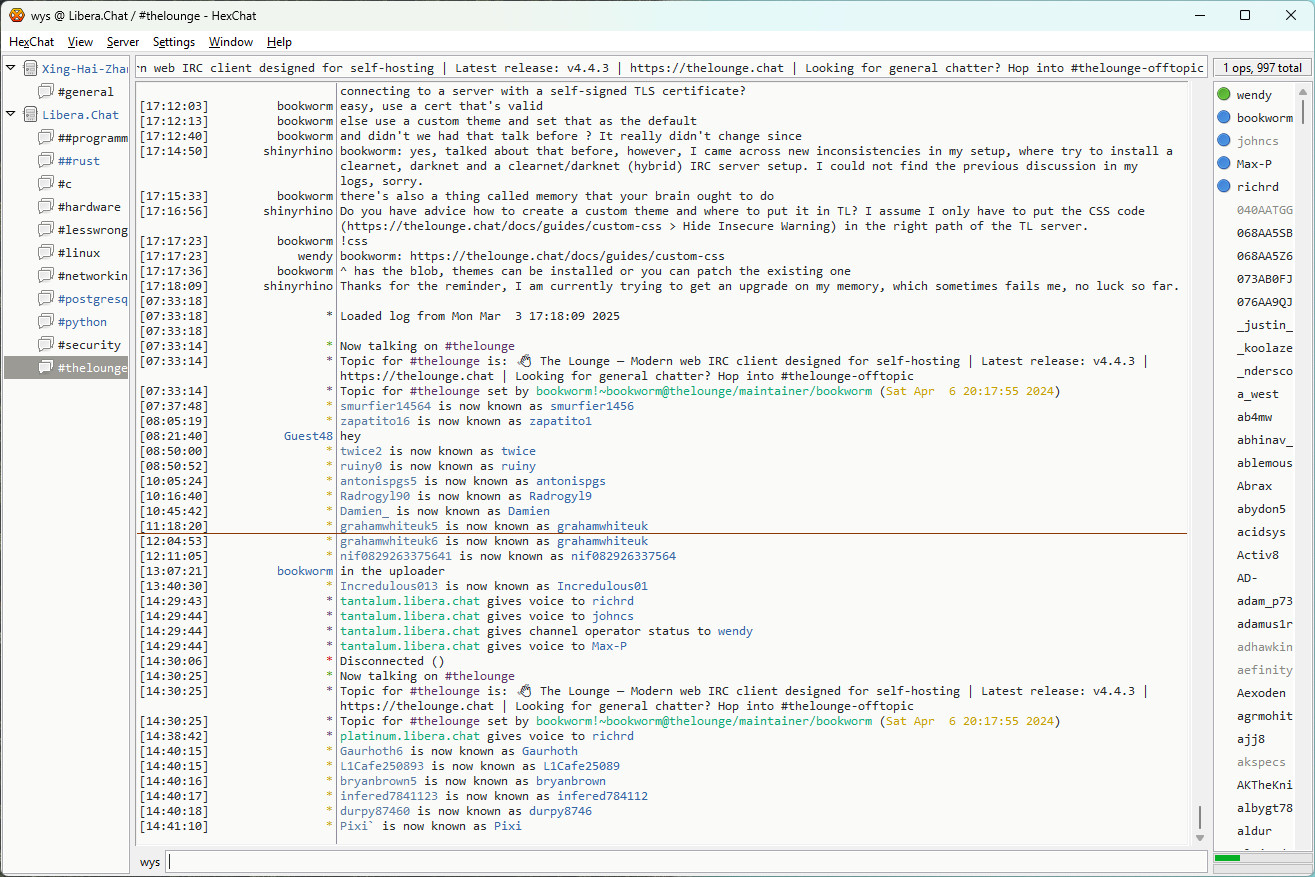Switch to the ##rust channel
The image size is (1315, 877).
click(79, 161)
